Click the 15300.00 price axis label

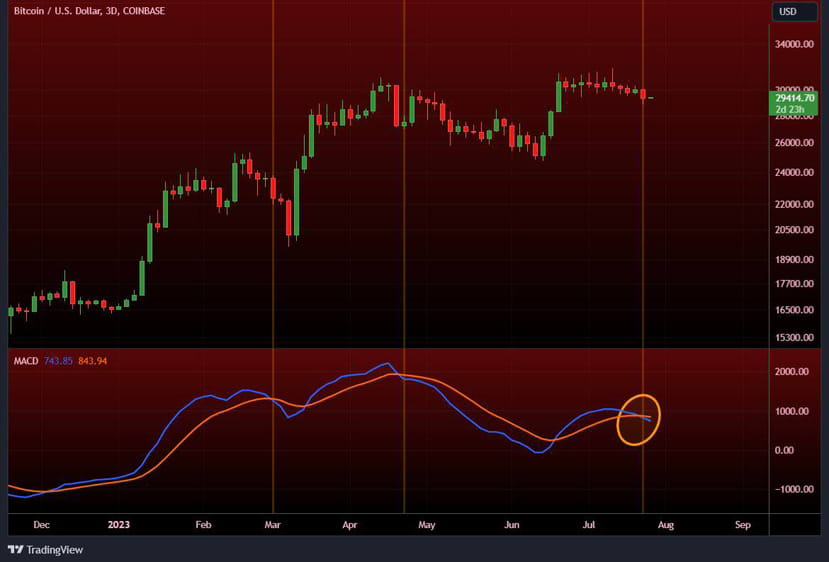click(794, 337)
